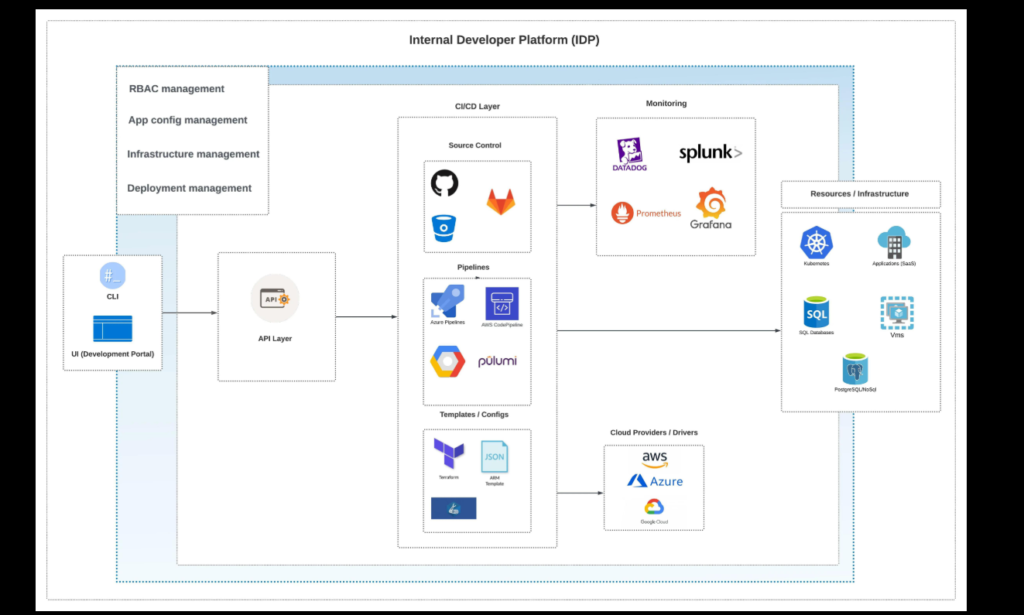
Task: Click the blue Bitbucket bucket icon
Action: point(443,229)
